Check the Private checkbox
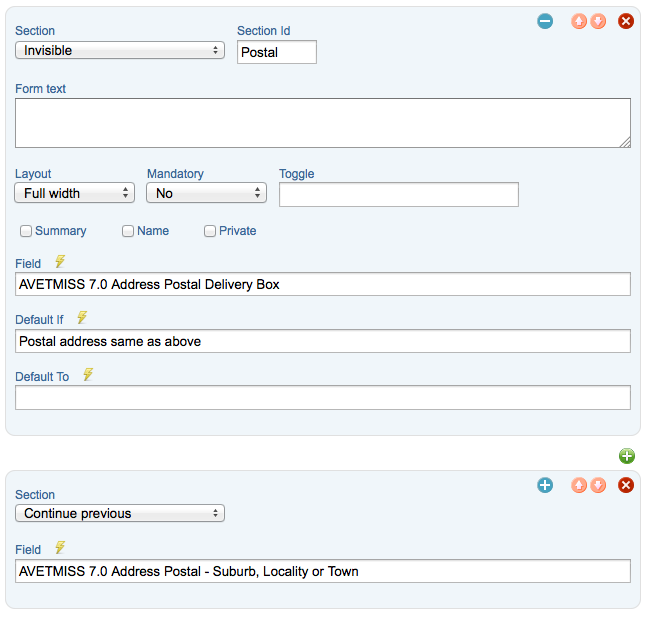 point(210,231)
